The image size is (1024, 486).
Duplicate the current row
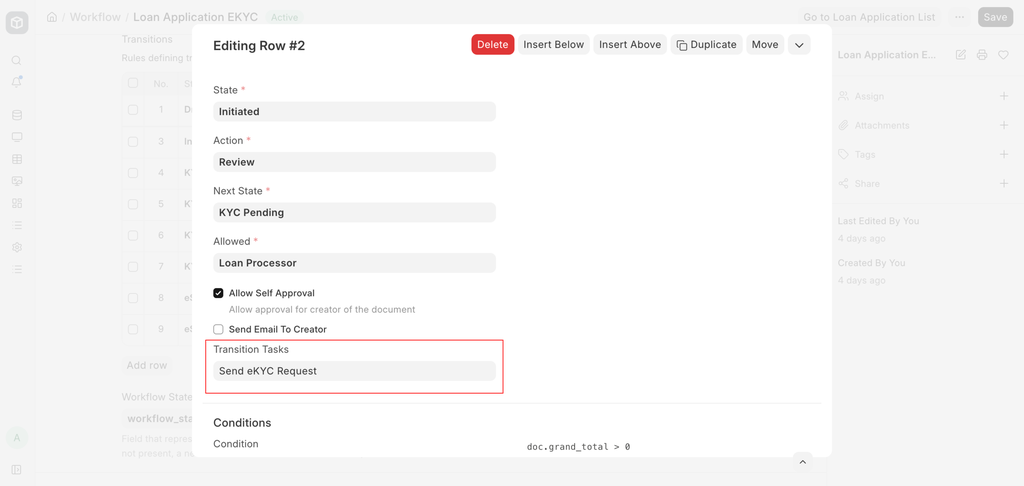point(707,44)
